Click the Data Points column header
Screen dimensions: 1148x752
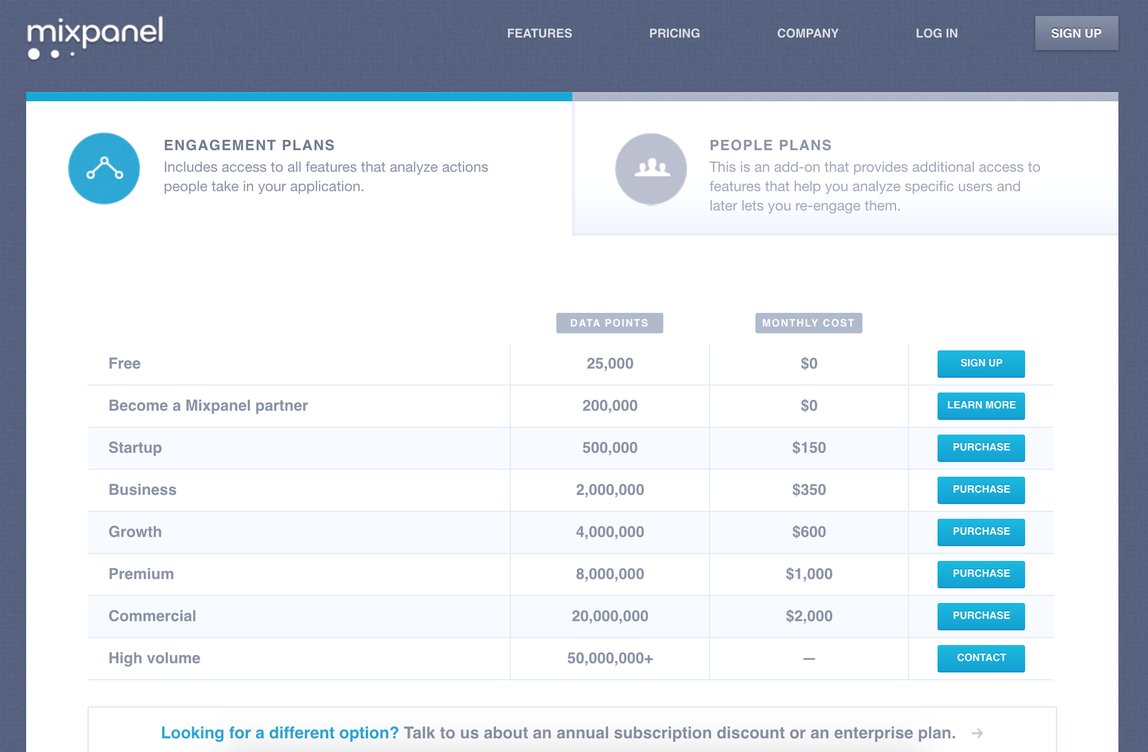tap(609, 323)
